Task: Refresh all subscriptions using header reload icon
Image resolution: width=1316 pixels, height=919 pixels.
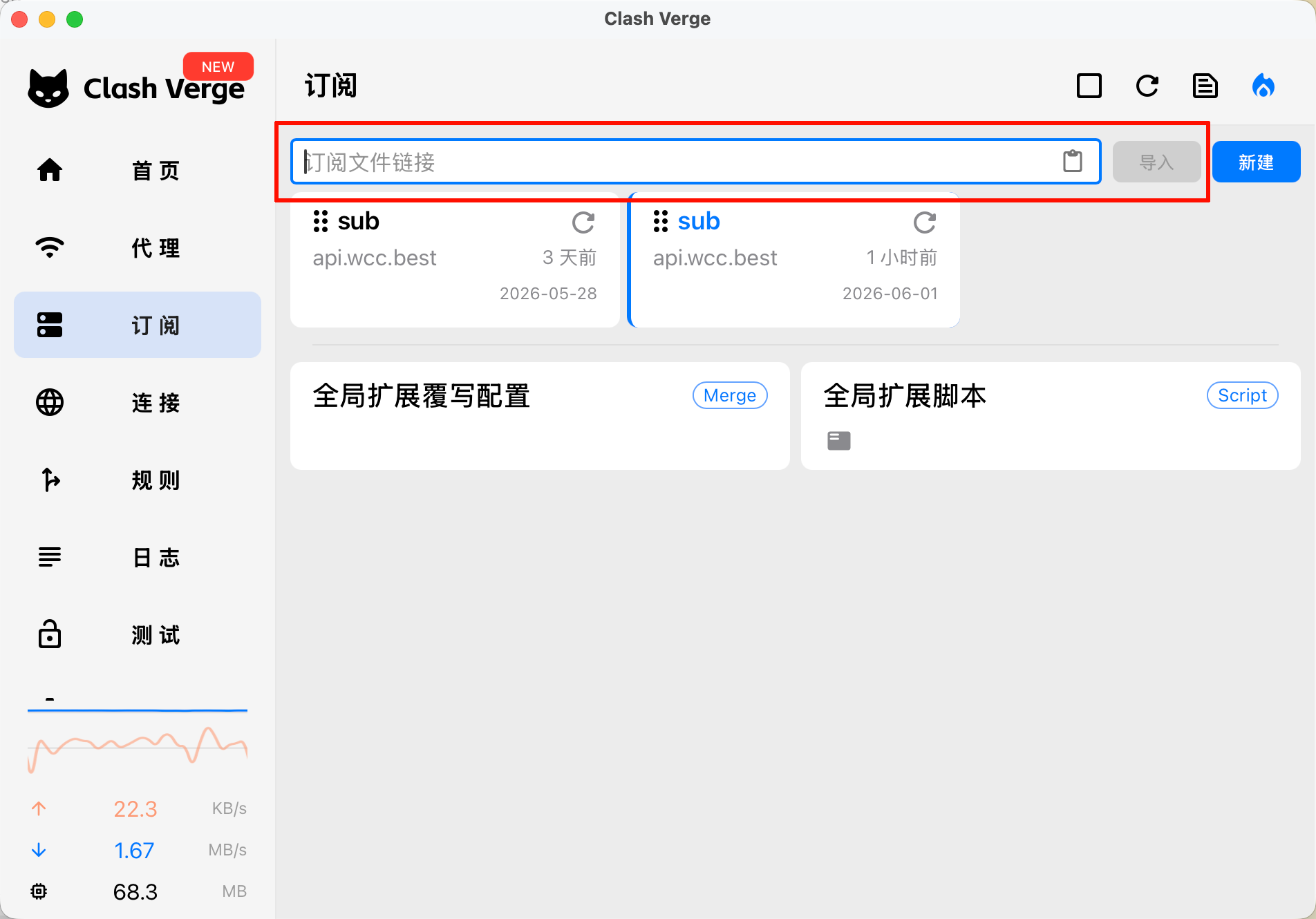Action: click(x=1147, y=86)
